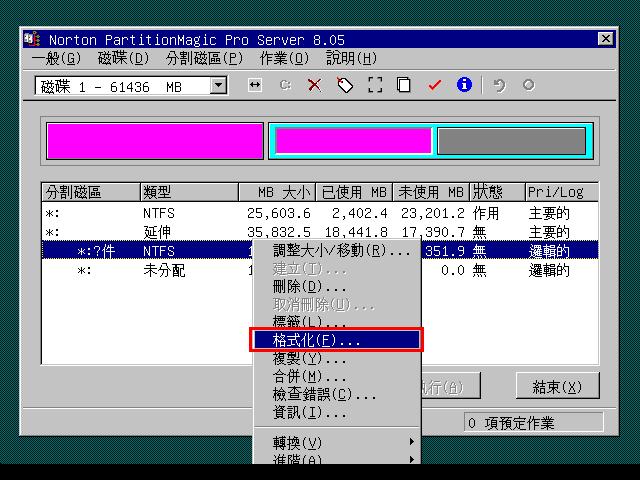Click the 17,390.7 unused MB value

[x=433, y=232]
